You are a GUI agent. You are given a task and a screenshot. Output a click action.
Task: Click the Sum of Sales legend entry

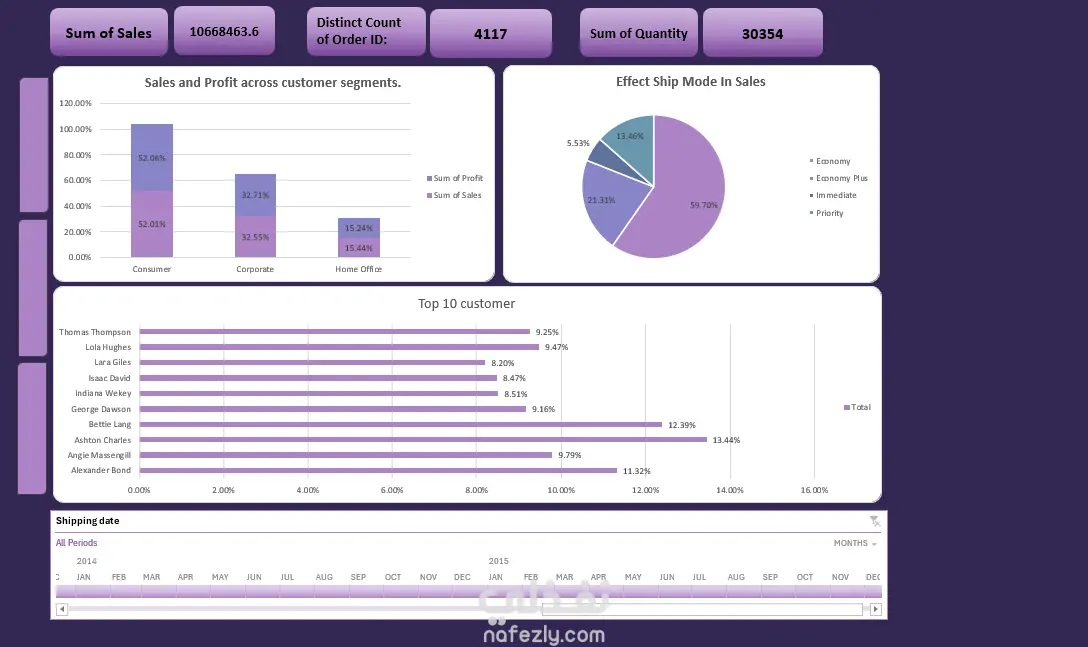click(454, 195)
